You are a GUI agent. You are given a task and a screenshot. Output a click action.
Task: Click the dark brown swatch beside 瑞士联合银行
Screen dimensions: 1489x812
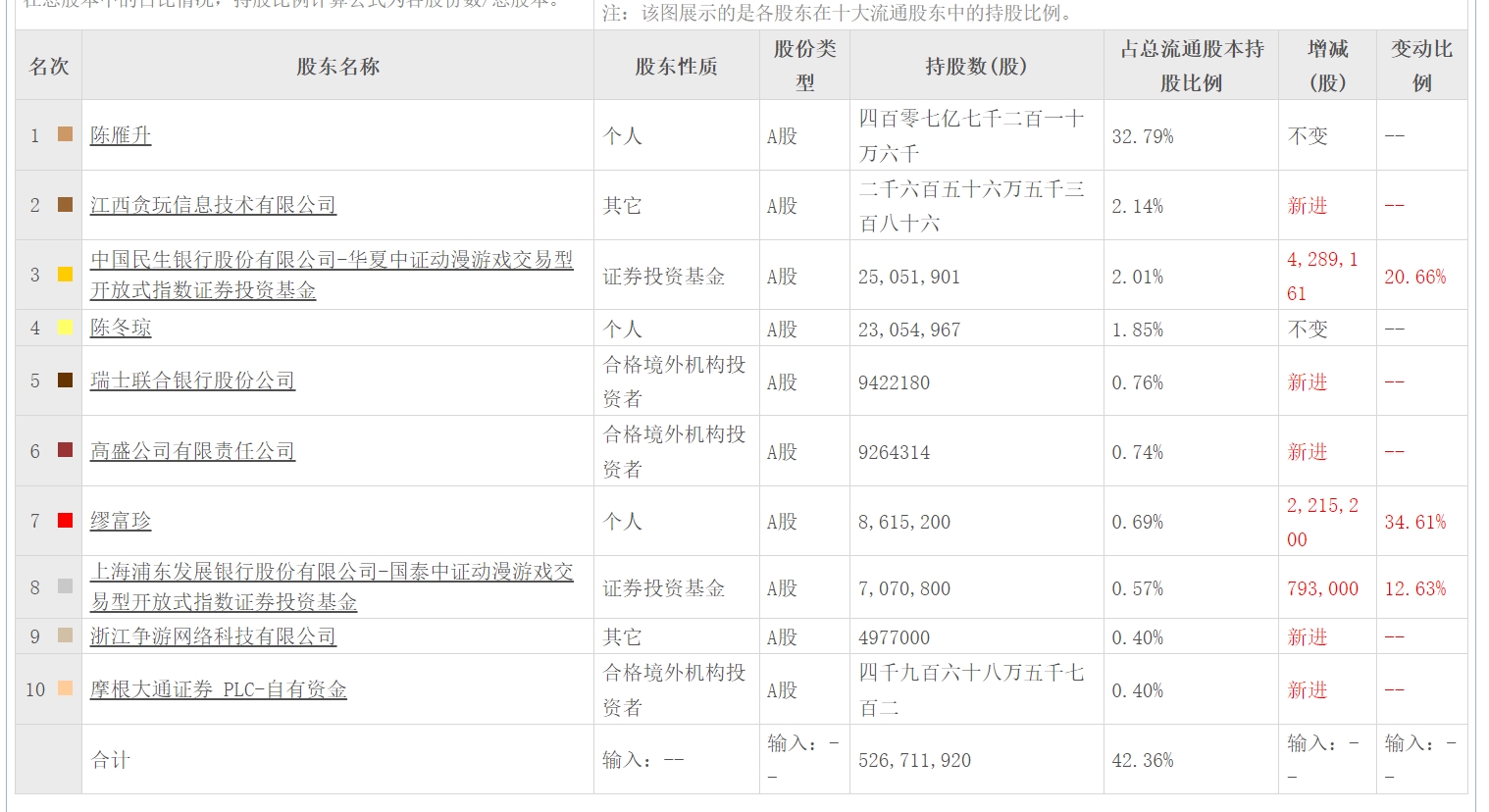click(x=66, y=381)
